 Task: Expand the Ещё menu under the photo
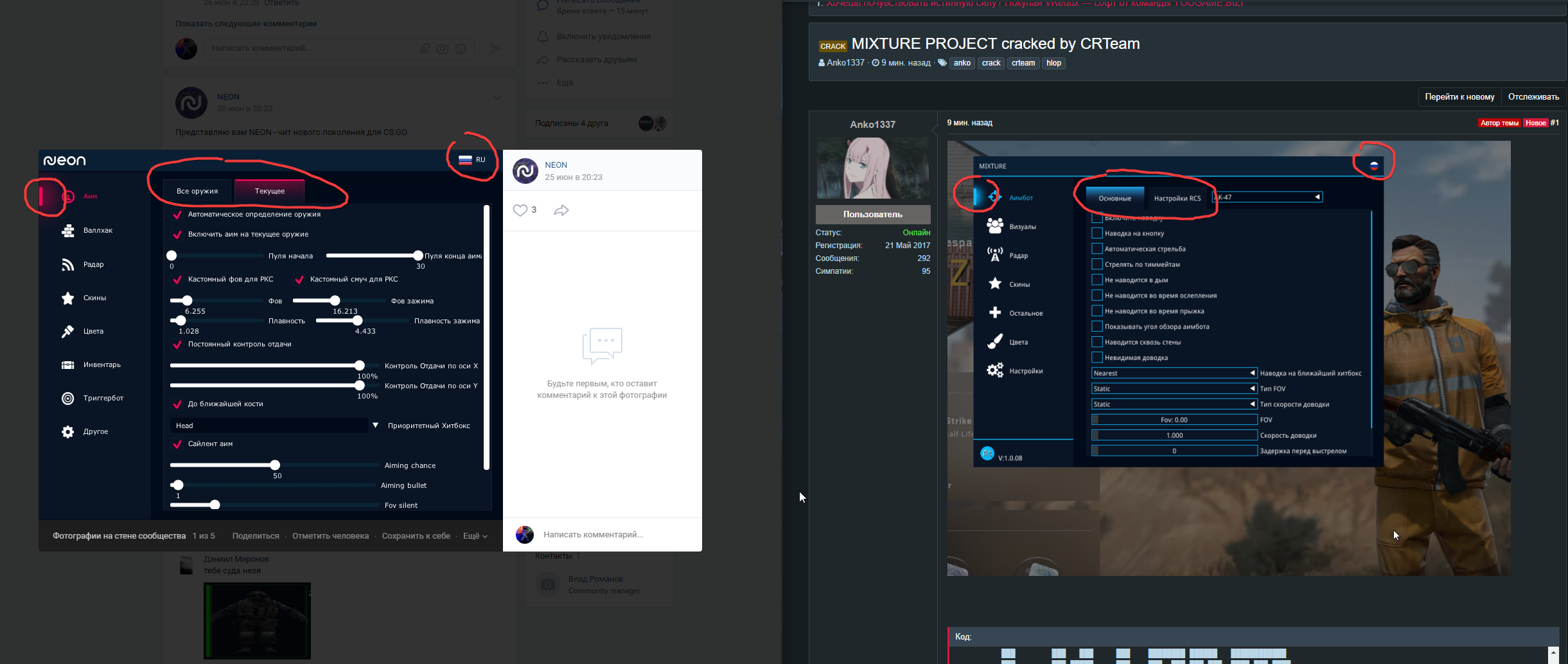tap(475, 536)
